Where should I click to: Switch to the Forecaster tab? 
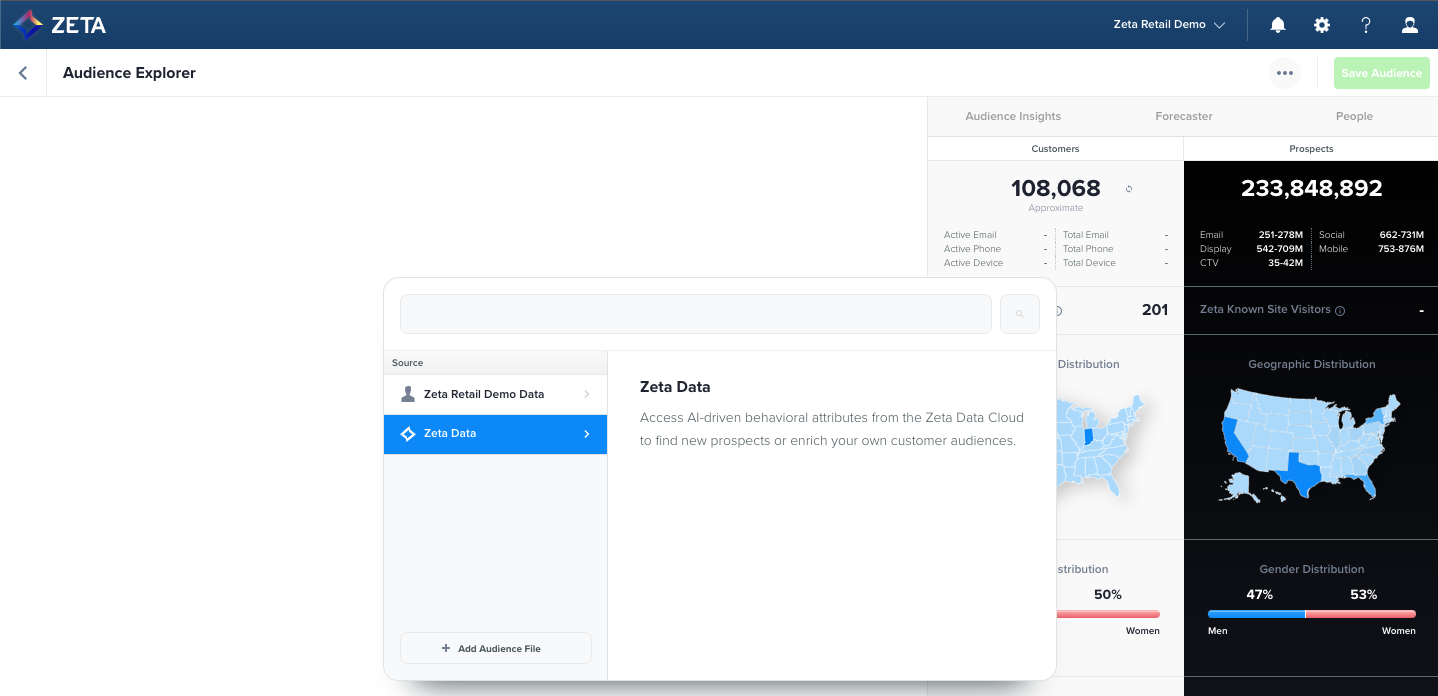1184,116
